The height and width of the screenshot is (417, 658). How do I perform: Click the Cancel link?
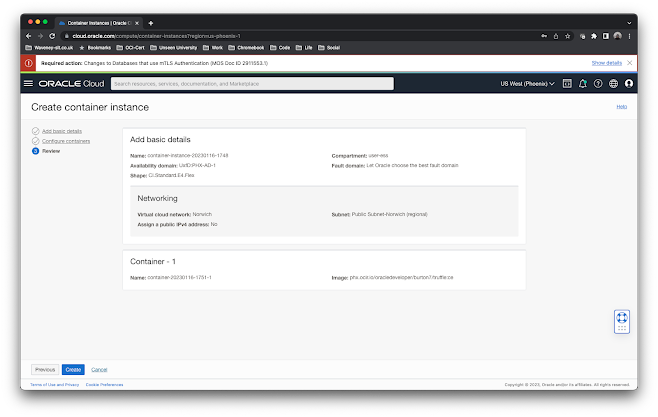(99, 370)
